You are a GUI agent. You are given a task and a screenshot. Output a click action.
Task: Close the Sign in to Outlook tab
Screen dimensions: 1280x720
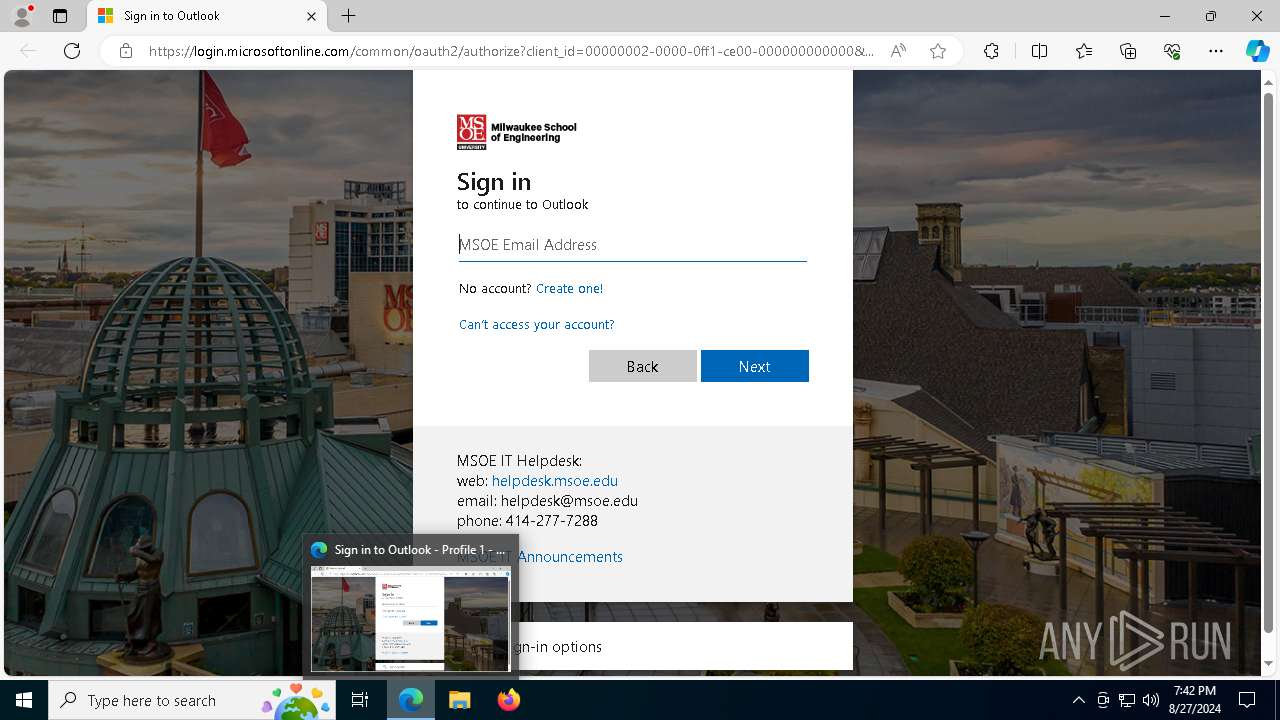[x=311, y=16]
